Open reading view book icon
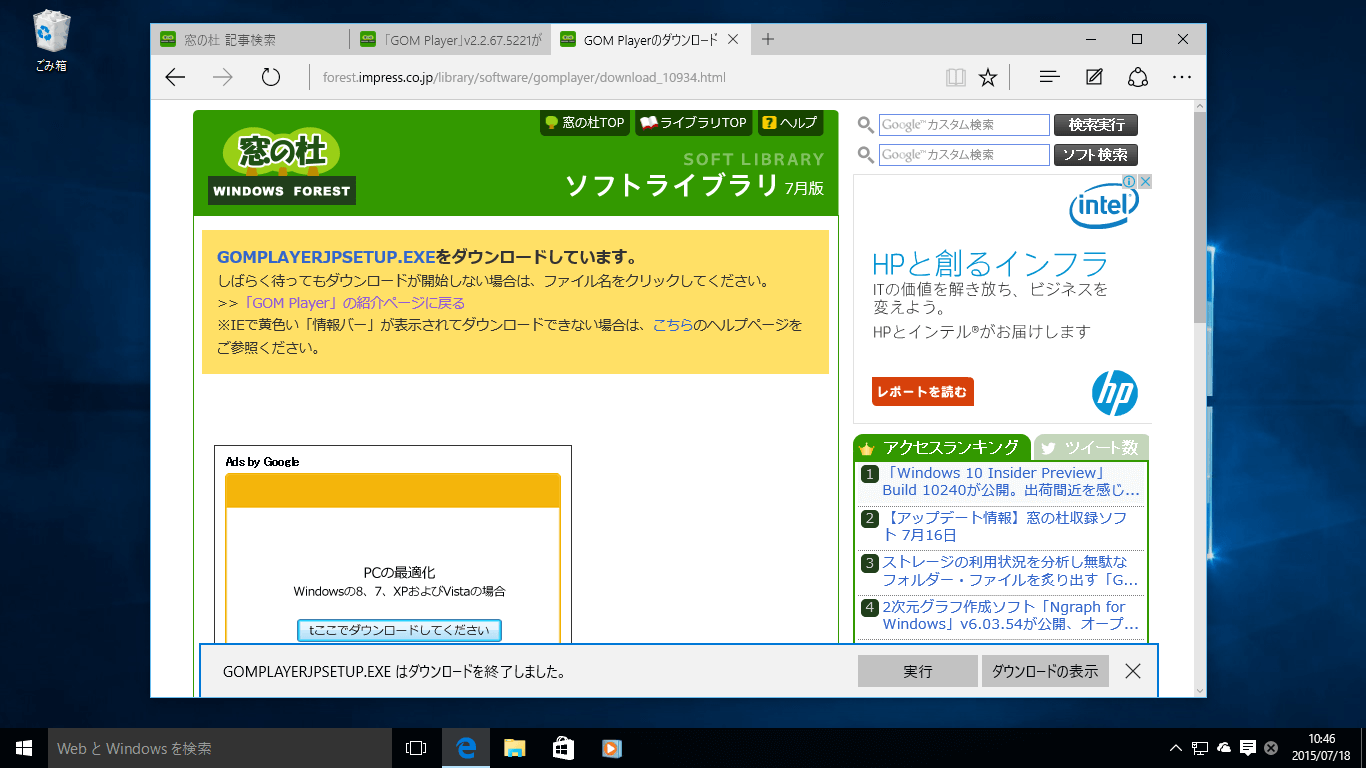Image resolution: width=1366 pixels, height=768 pixels. [956, 77]
